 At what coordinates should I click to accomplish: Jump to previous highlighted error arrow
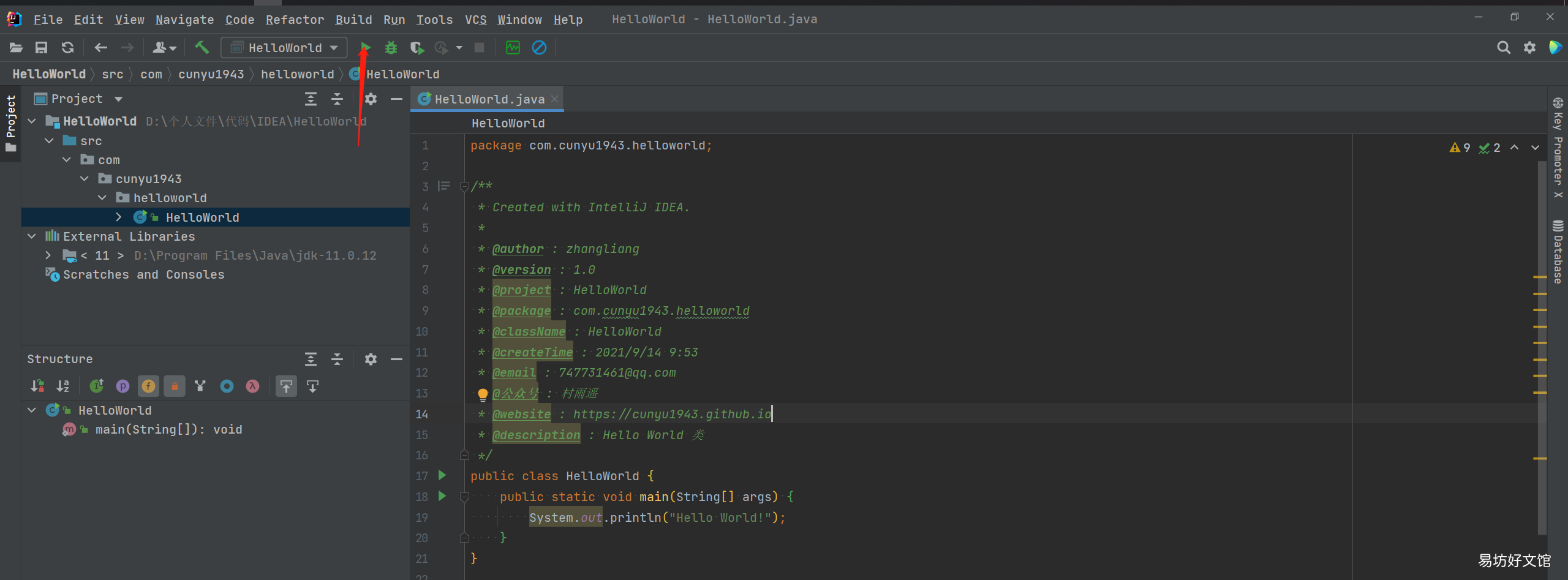tap(1514, 148)
